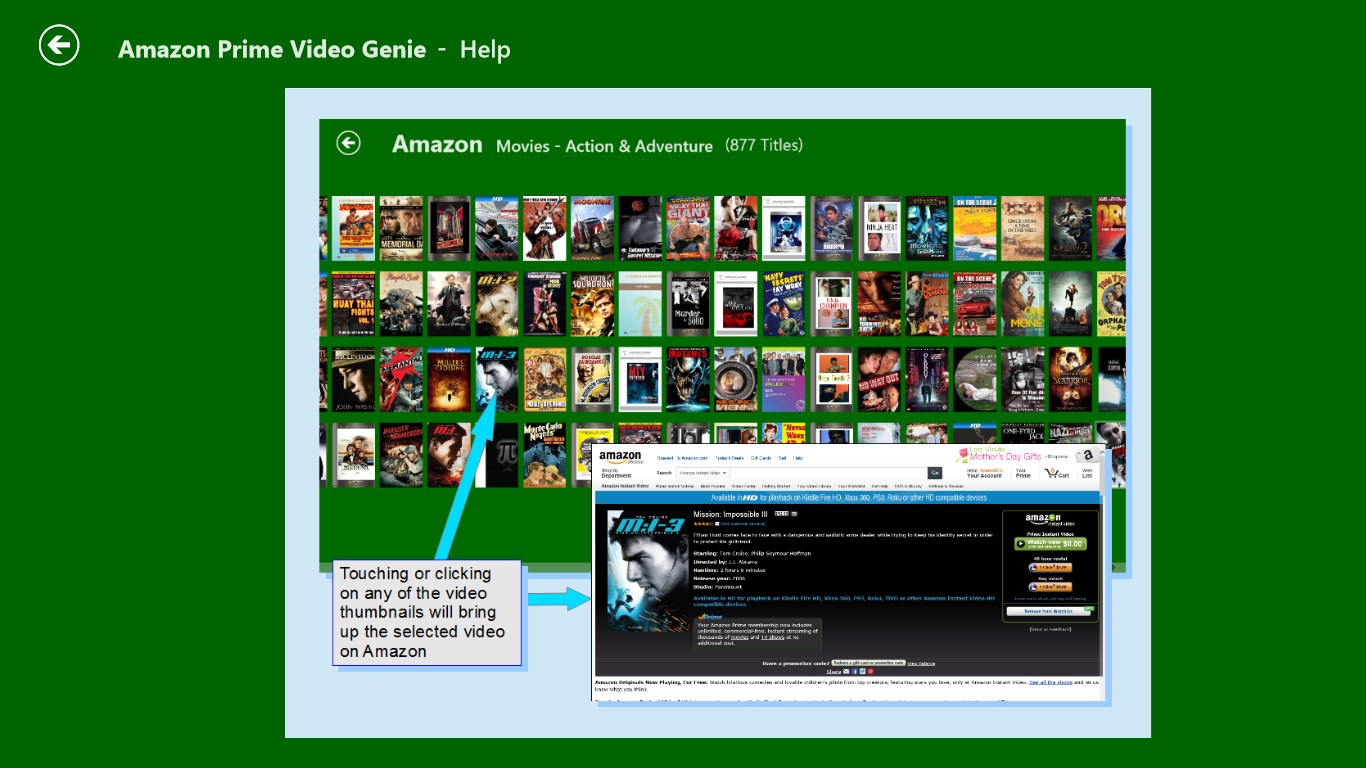This screenshot has width=1366, height=768.
Task: Open the Muay Thai Fights Vol. 1 thumbnail
Action: 353,304
